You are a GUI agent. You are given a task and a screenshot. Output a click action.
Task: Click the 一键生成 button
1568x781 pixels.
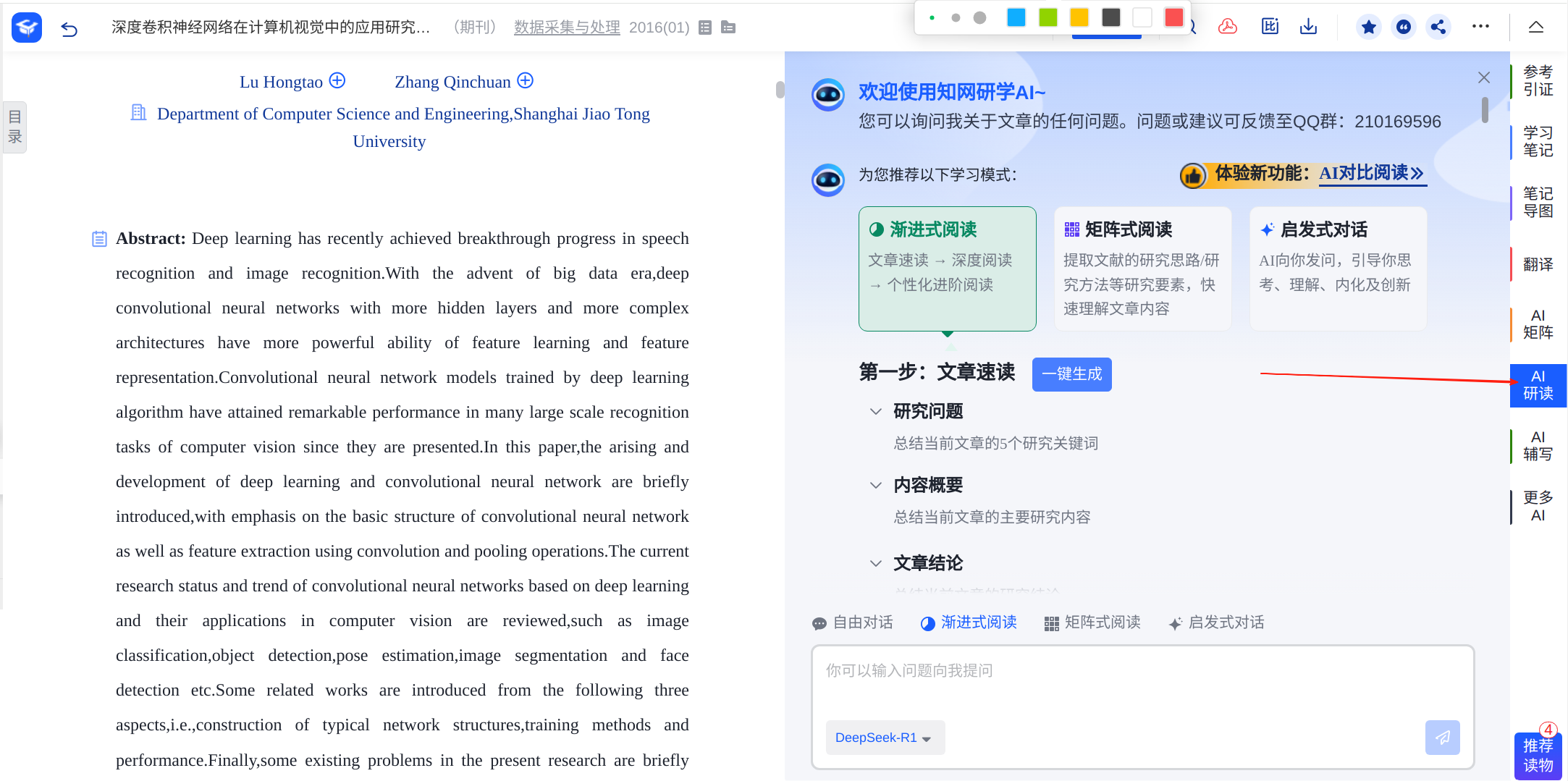point(1071,374)
